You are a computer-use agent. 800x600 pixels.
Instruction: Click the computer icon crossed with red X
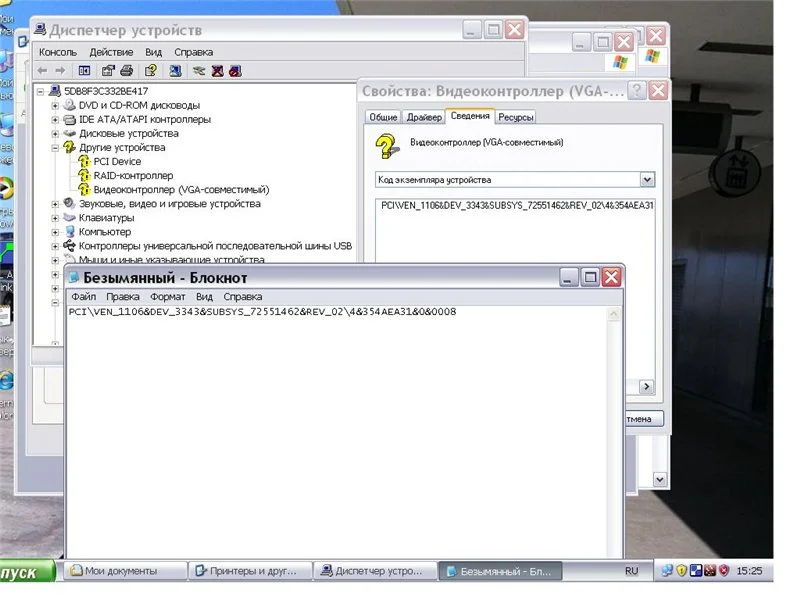(217, 71)
